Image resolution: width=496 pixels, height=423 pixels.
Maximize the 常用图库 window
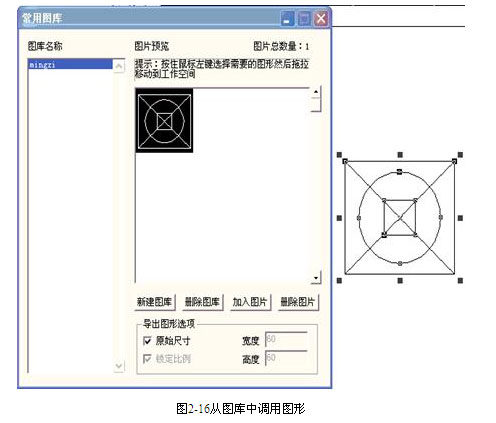point(304,18)
